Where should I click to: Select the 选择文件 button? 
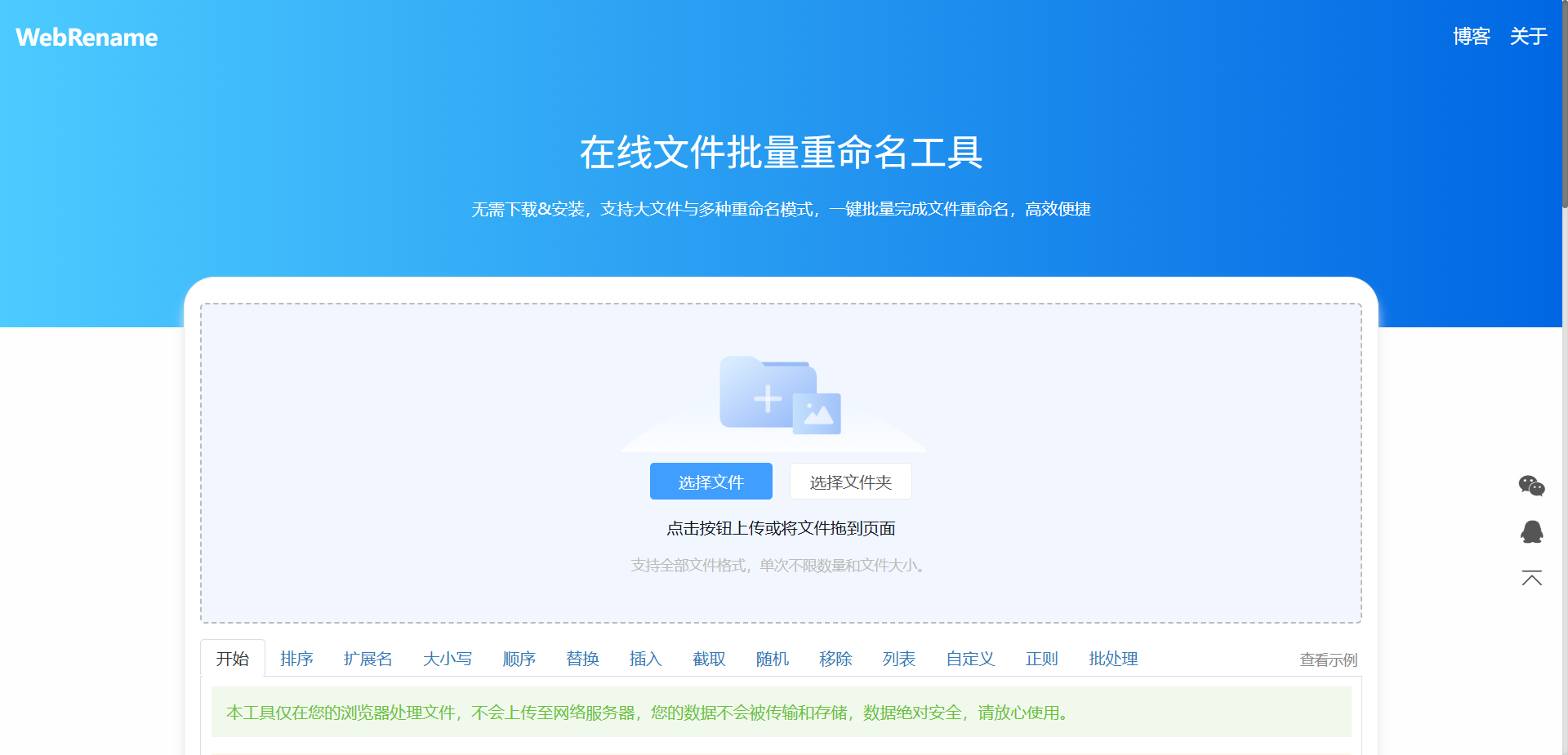point(710,481)
